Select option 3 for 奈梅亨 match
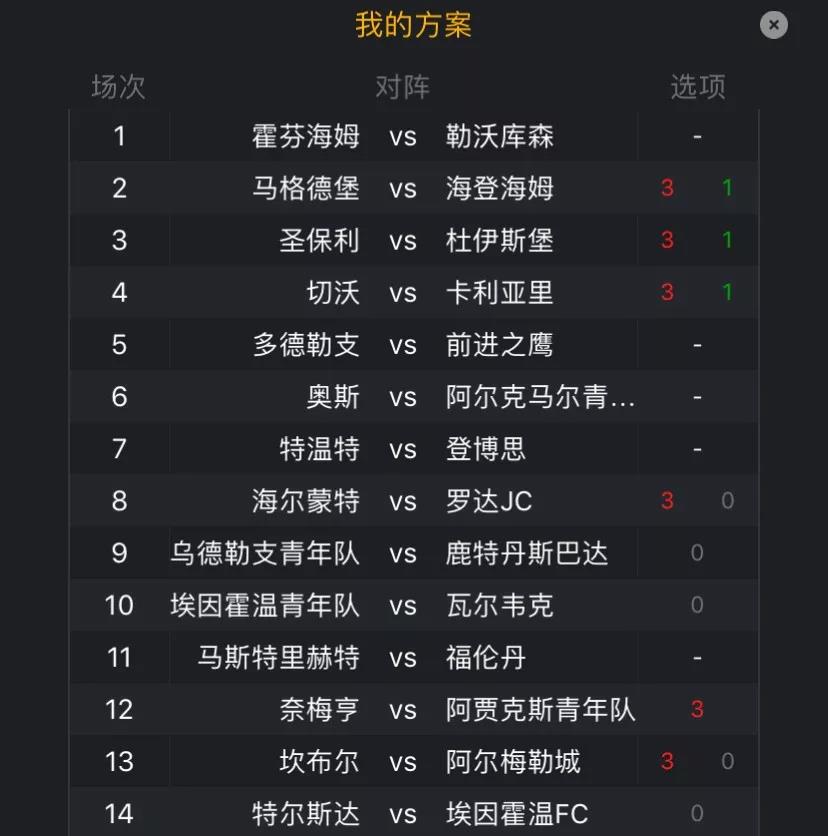The height and width of the screenshot is (836, 828). pyautogui.click(x=697, y=709)
